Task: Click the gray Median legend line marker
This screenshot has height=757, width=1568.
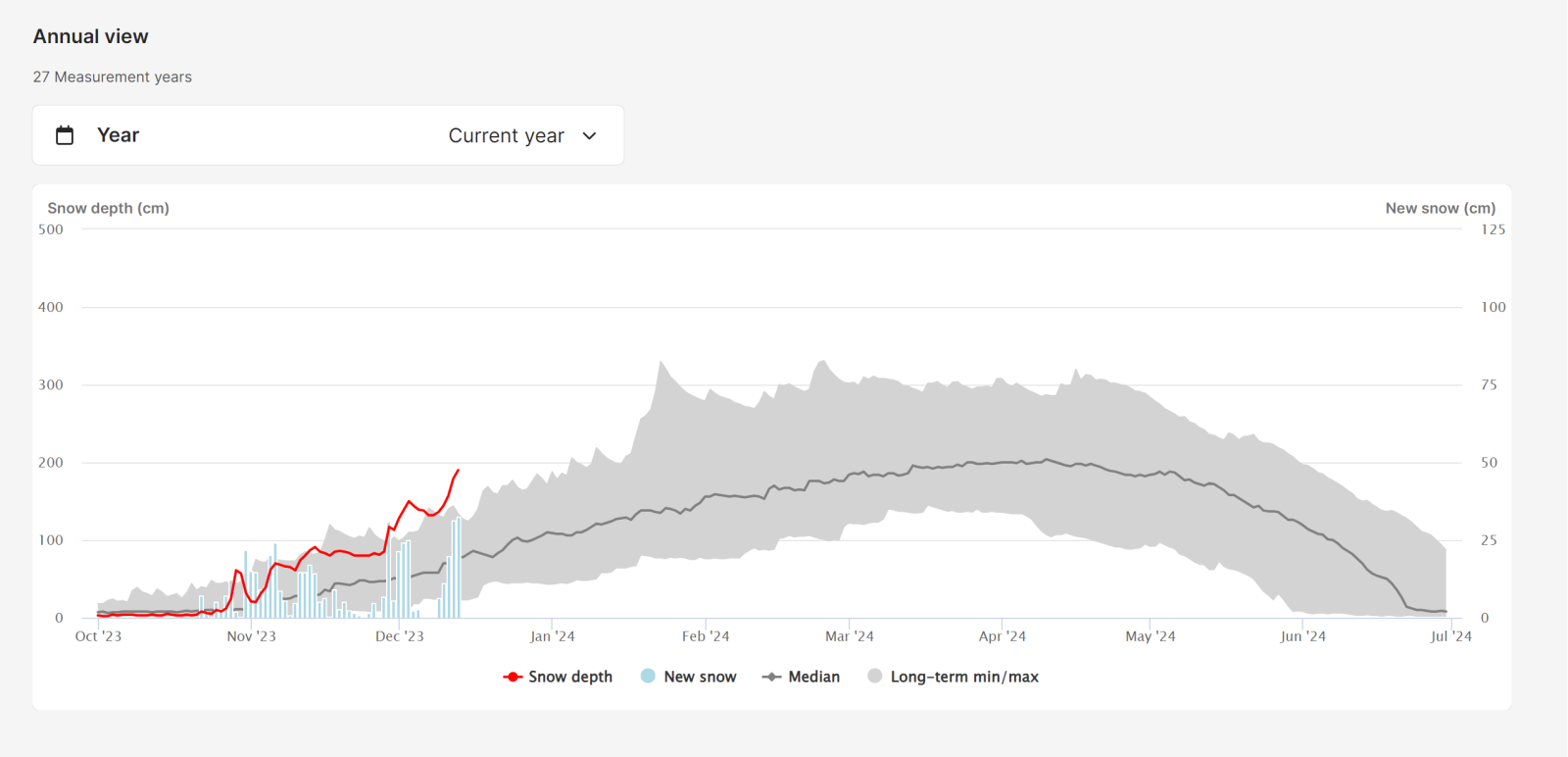Action: (772, 677)
